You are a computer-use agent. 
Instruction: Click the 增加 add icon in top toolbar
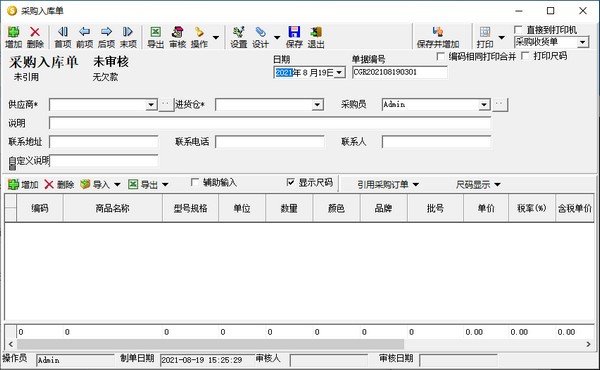tap(13, 37)
